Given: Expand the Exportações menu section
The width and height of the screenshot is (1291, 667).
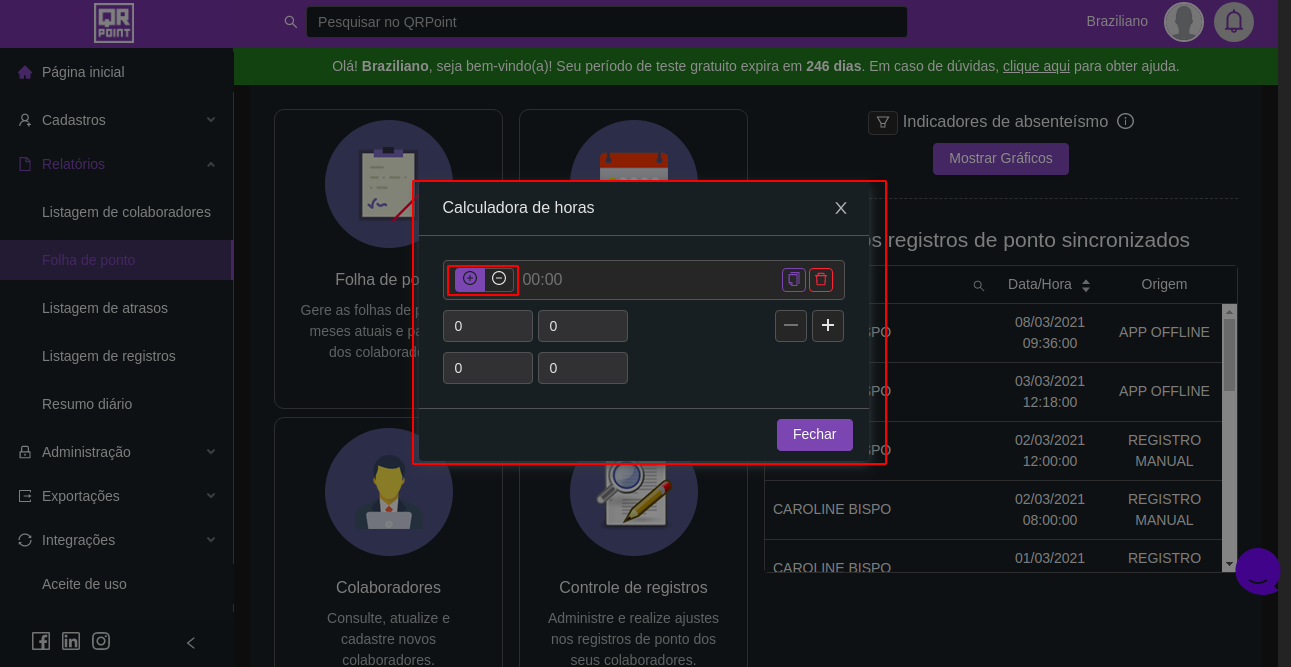Looking at the screenshot, I should tap(116, 496).
